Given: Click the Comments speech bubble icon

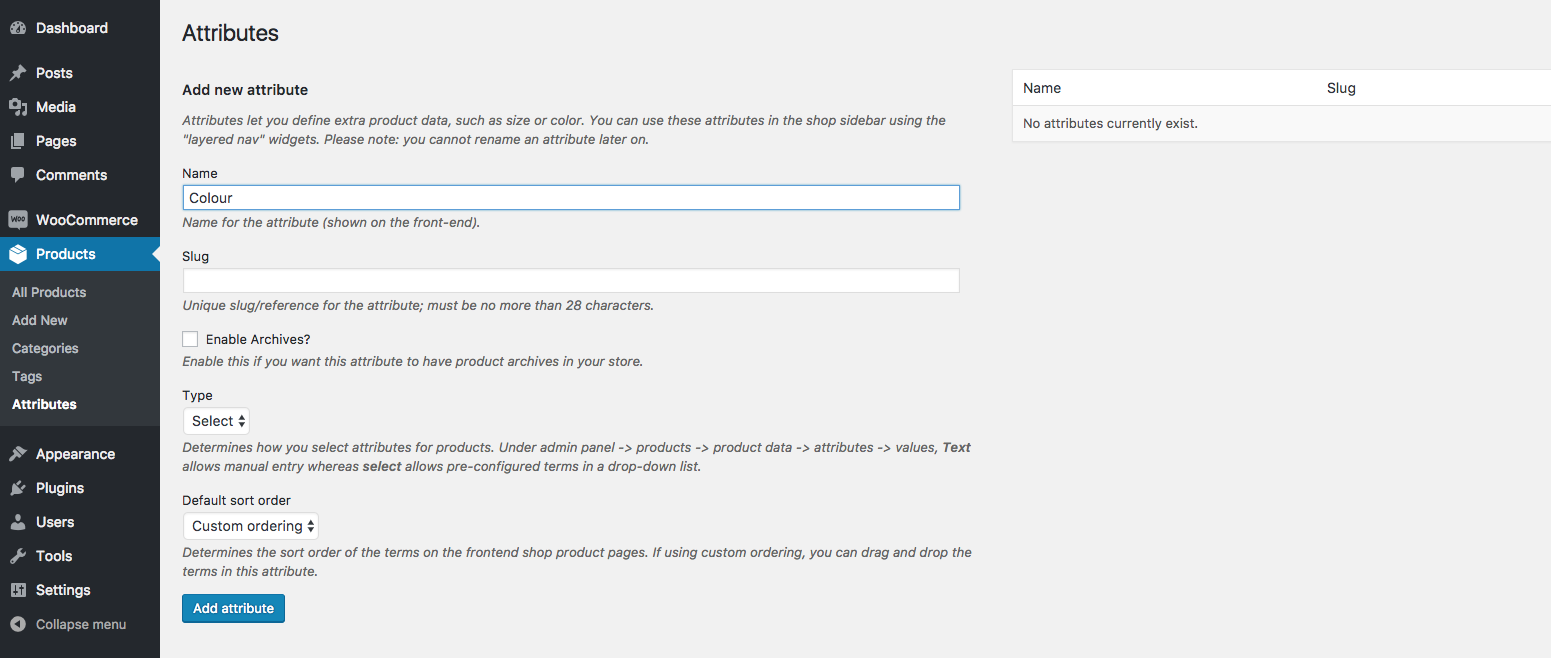Looking at the screenshot, I should [18, 175].
